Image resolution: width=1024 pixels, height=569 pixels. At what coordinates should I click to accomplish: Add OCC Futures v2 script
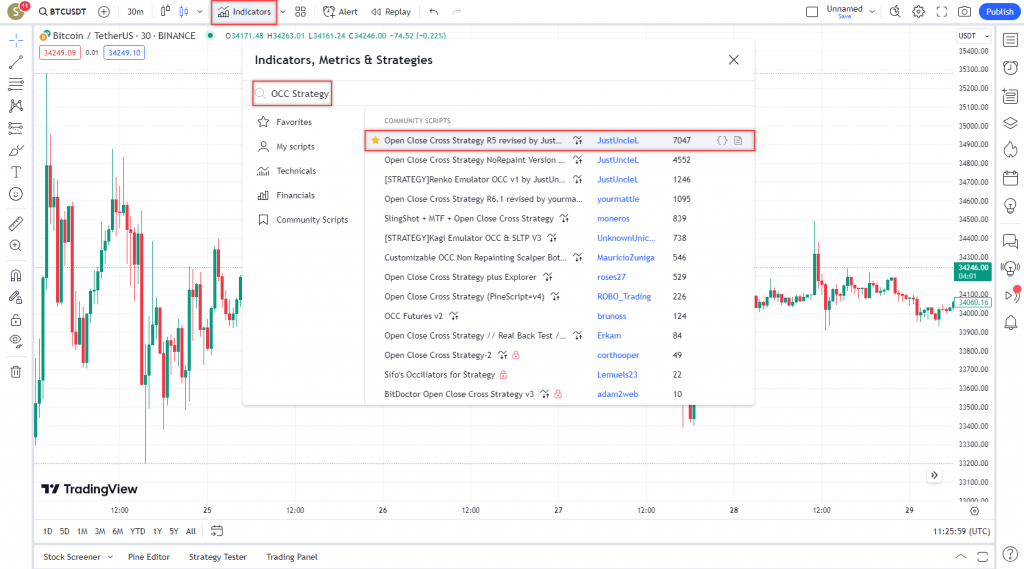[413, 316]
